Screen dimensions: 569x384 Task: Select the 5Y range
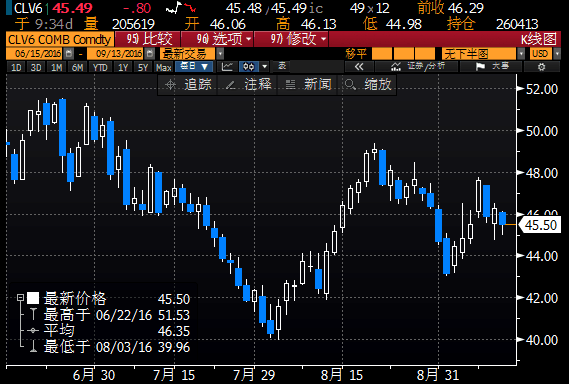pyautogui.click(x=143, y=67)
